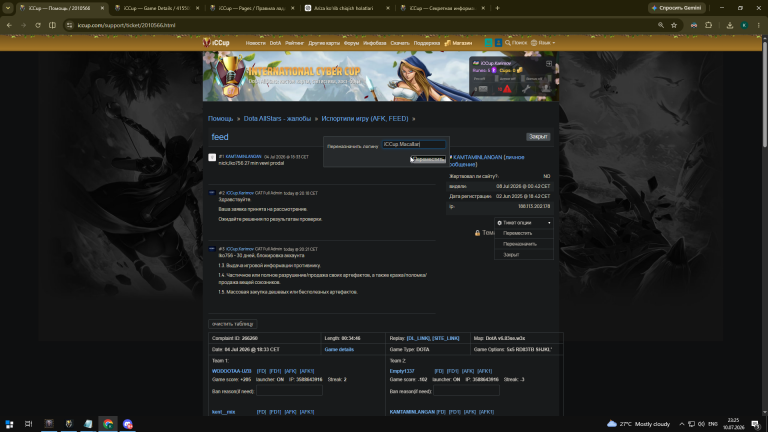This screenshot has width=768, height=432.
Task: Click the reassign login input field
Action: tap(414, 144)
